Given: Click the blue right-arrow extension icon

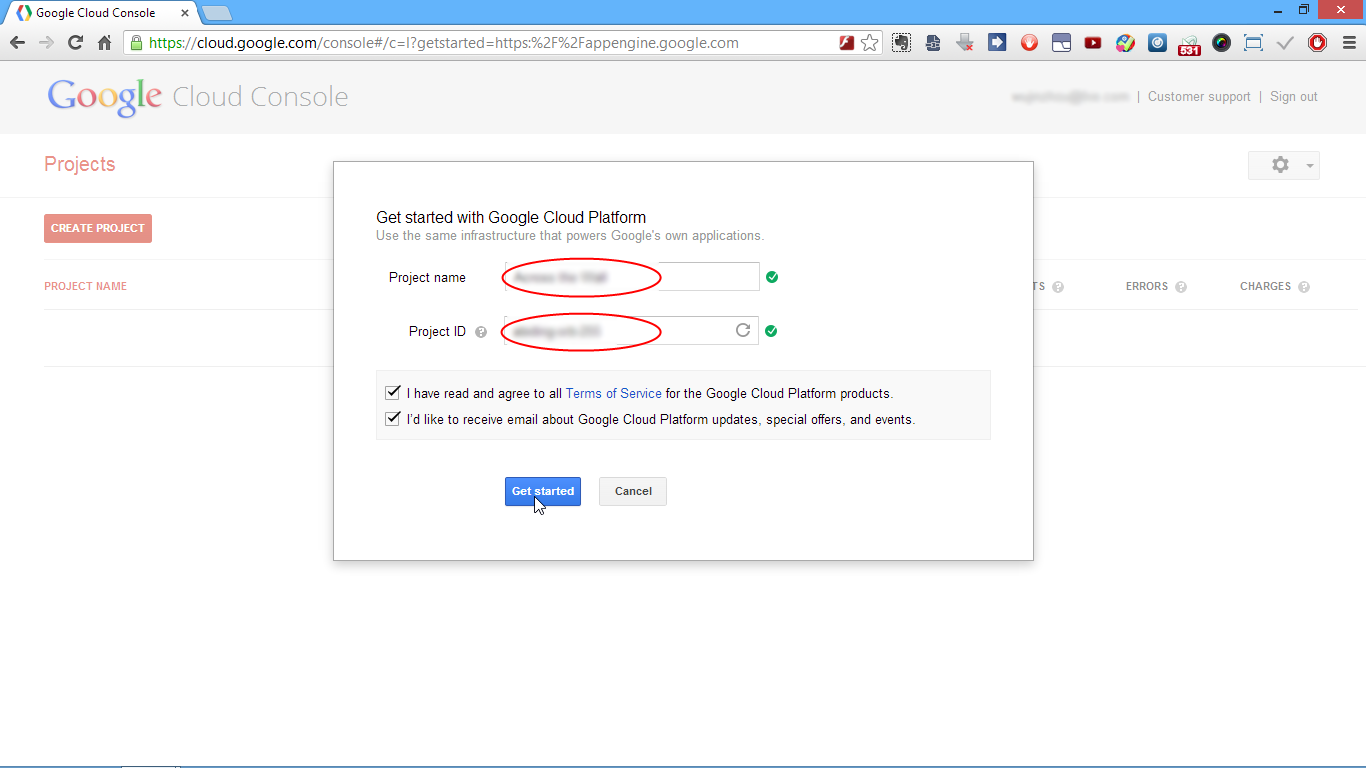Looking at the screenshot, I should pyautogui.click(x=997, y=43).
